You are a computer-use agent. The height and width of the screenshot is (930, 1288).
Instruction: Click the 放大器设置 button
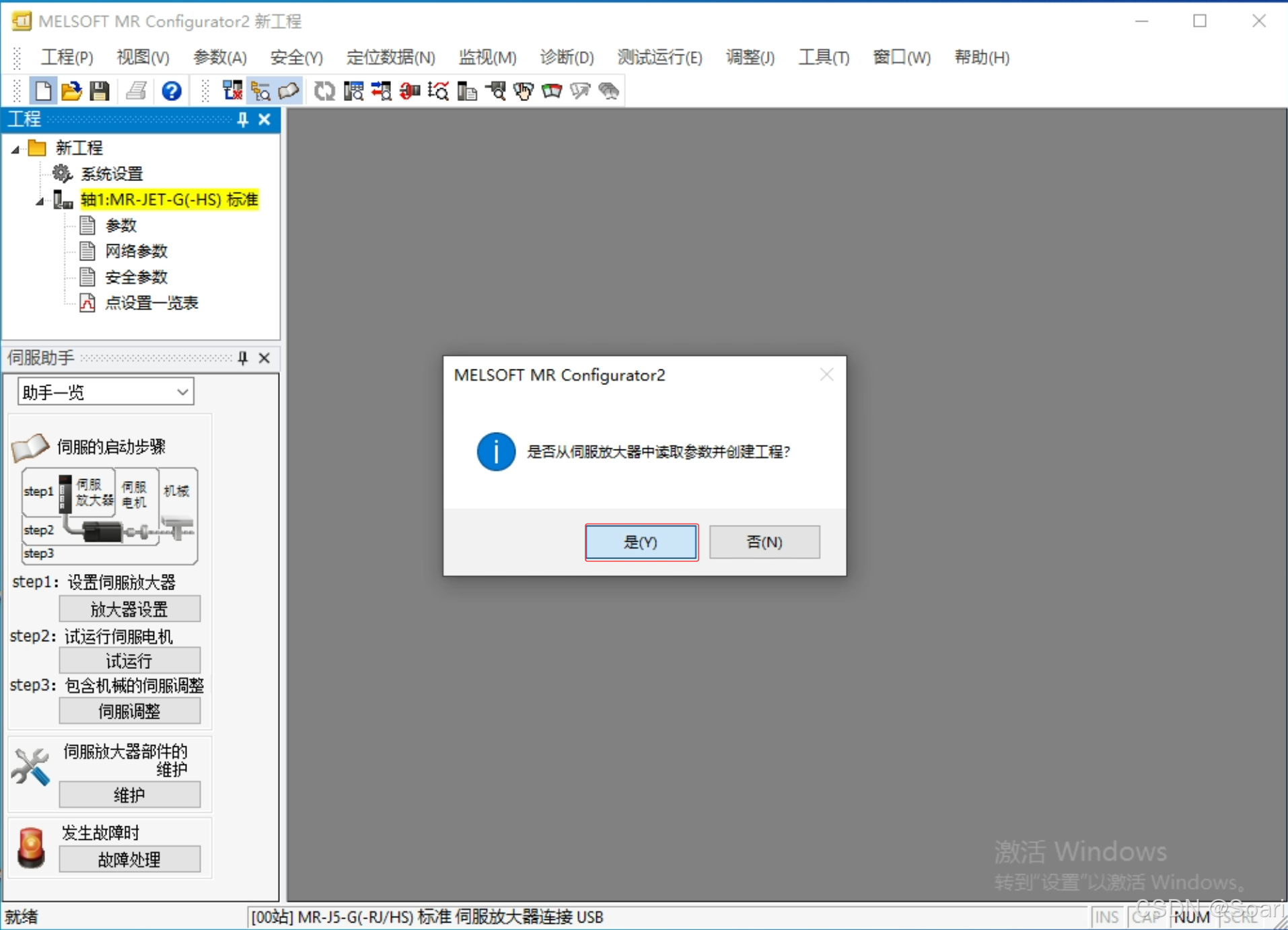[129, 610]
